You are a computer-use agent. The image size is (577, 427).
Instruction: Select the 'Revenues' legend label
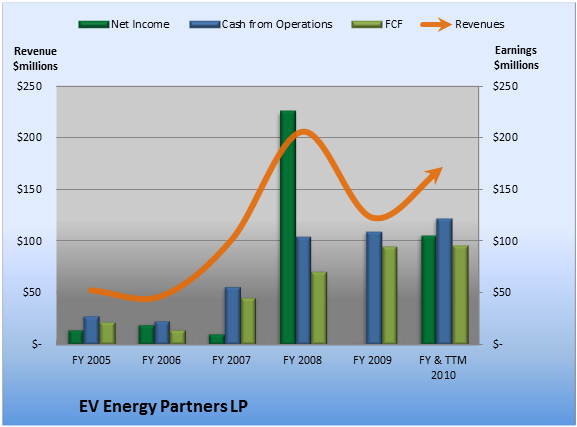(479, 24)
